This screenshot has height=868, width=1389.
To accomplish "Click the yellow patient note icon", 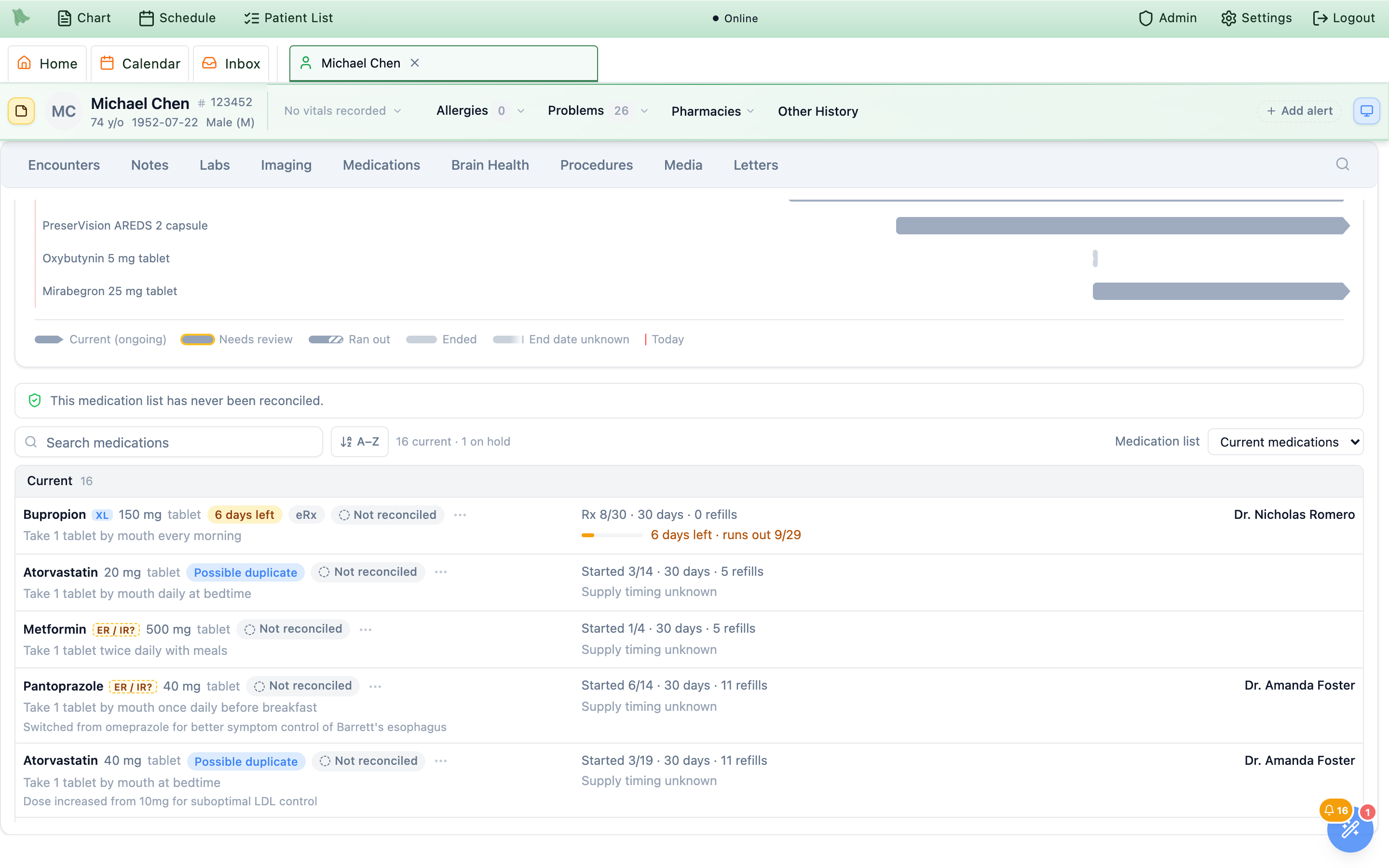I will (x=21, y=111).
